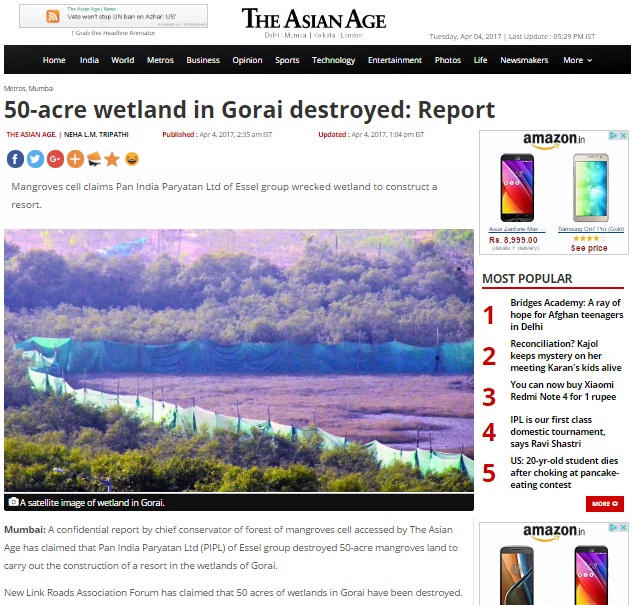The height and width of the screenshot is (605, 633).
Task: Click The Asian Age logo
Action: click(314, 19)
